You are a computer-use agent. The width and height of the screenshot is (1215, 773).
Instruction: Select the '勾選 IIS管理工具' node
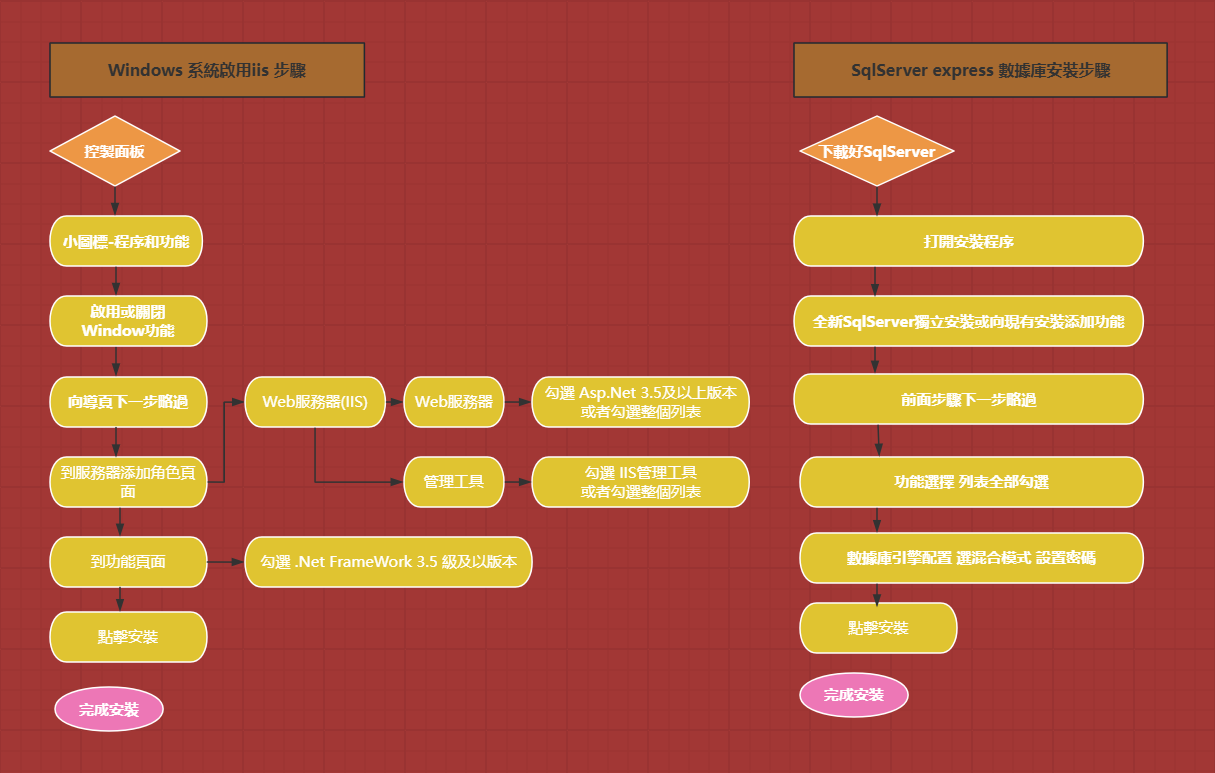[x=640, y=482]
